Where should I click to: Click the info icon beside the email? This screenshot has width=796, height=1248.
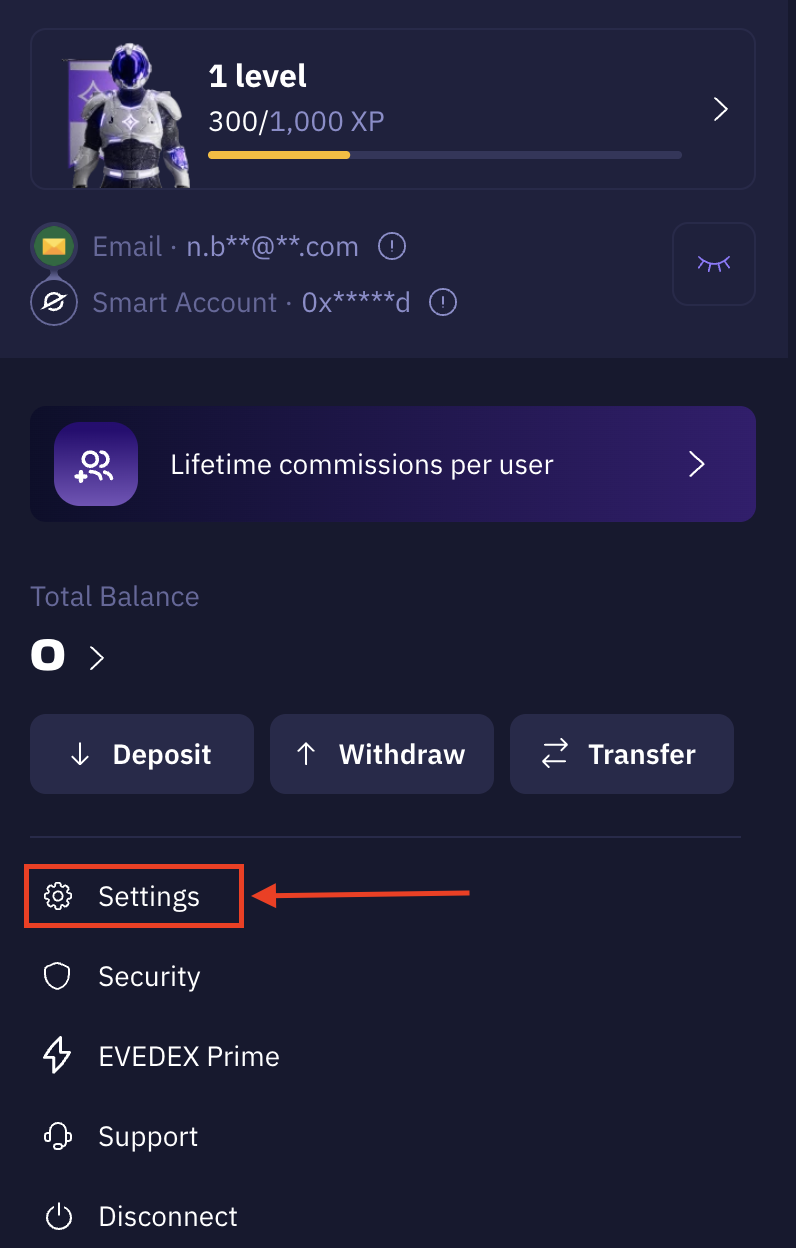(x=392, y=246)
